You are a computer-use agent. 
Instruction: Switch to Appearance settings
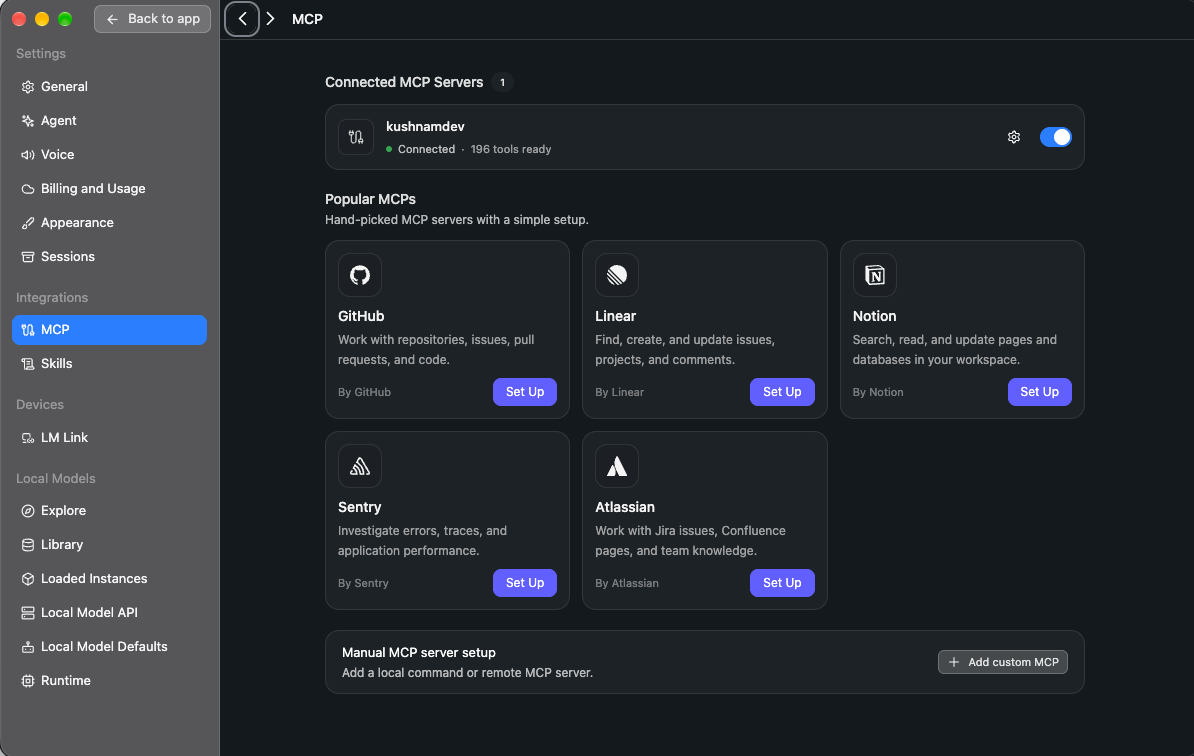(x=110, y=223)
